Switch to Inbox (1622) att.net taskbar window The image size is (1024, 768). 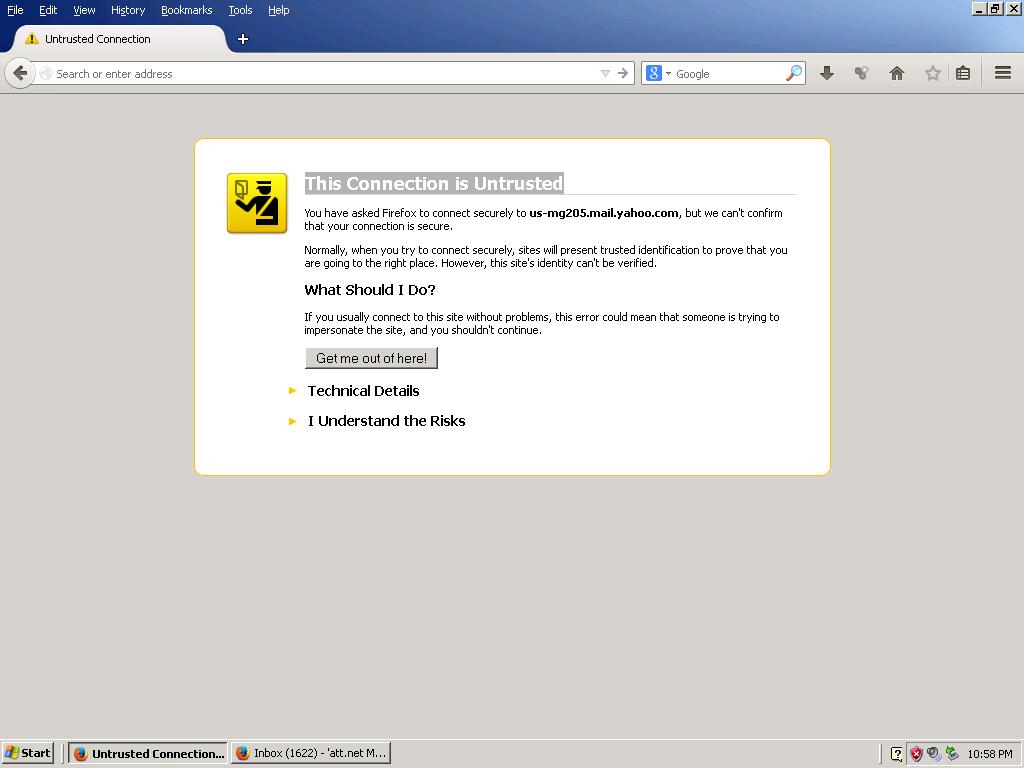tap(311, 753)
